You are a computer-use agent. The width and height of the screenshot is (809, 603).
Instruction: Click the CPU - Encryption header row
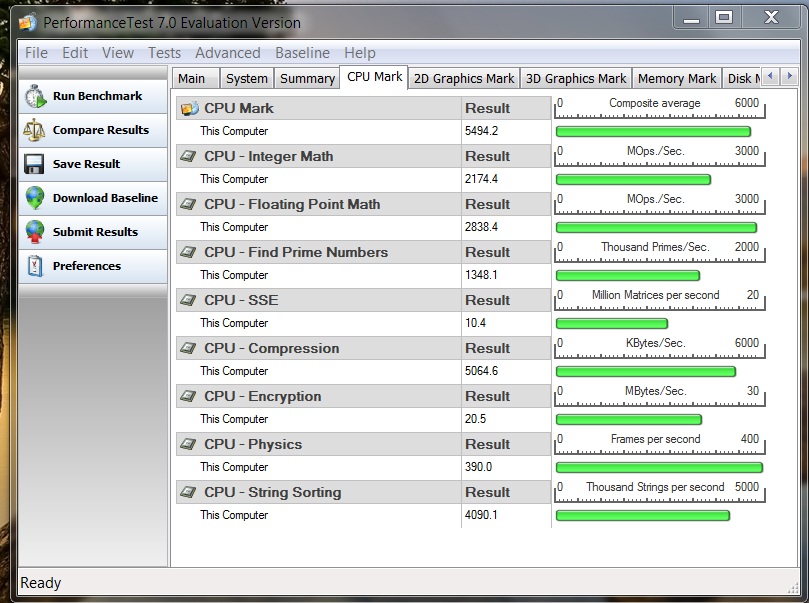tap(364, 396)
